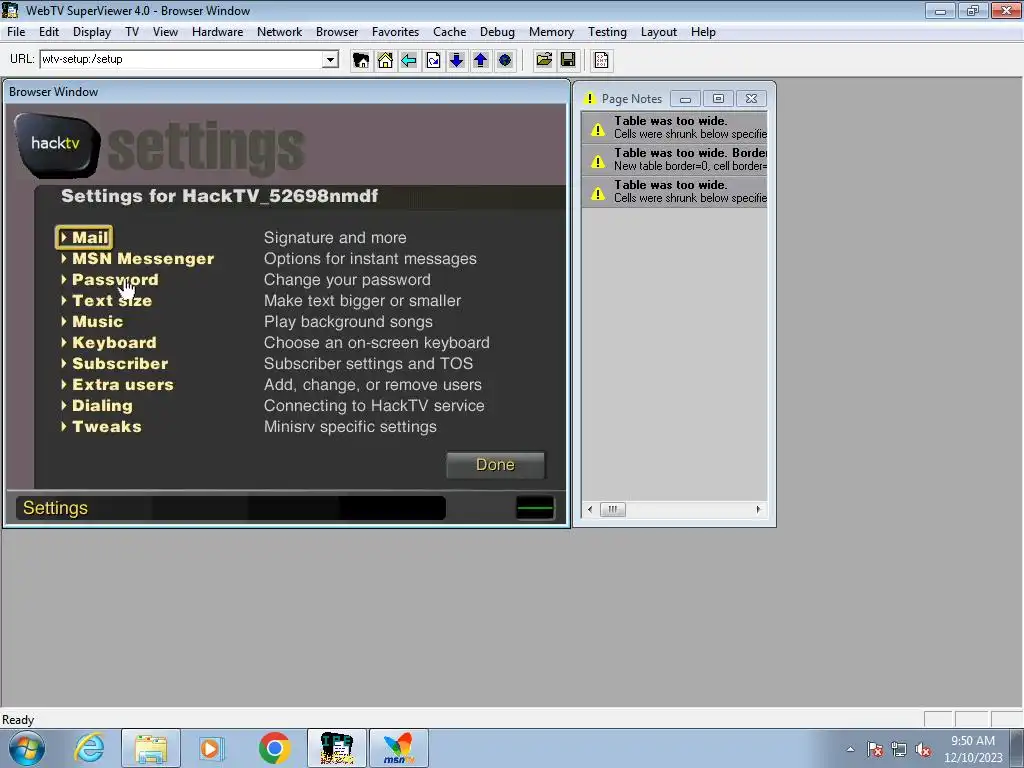Click the network tray icon

[899, 750]
